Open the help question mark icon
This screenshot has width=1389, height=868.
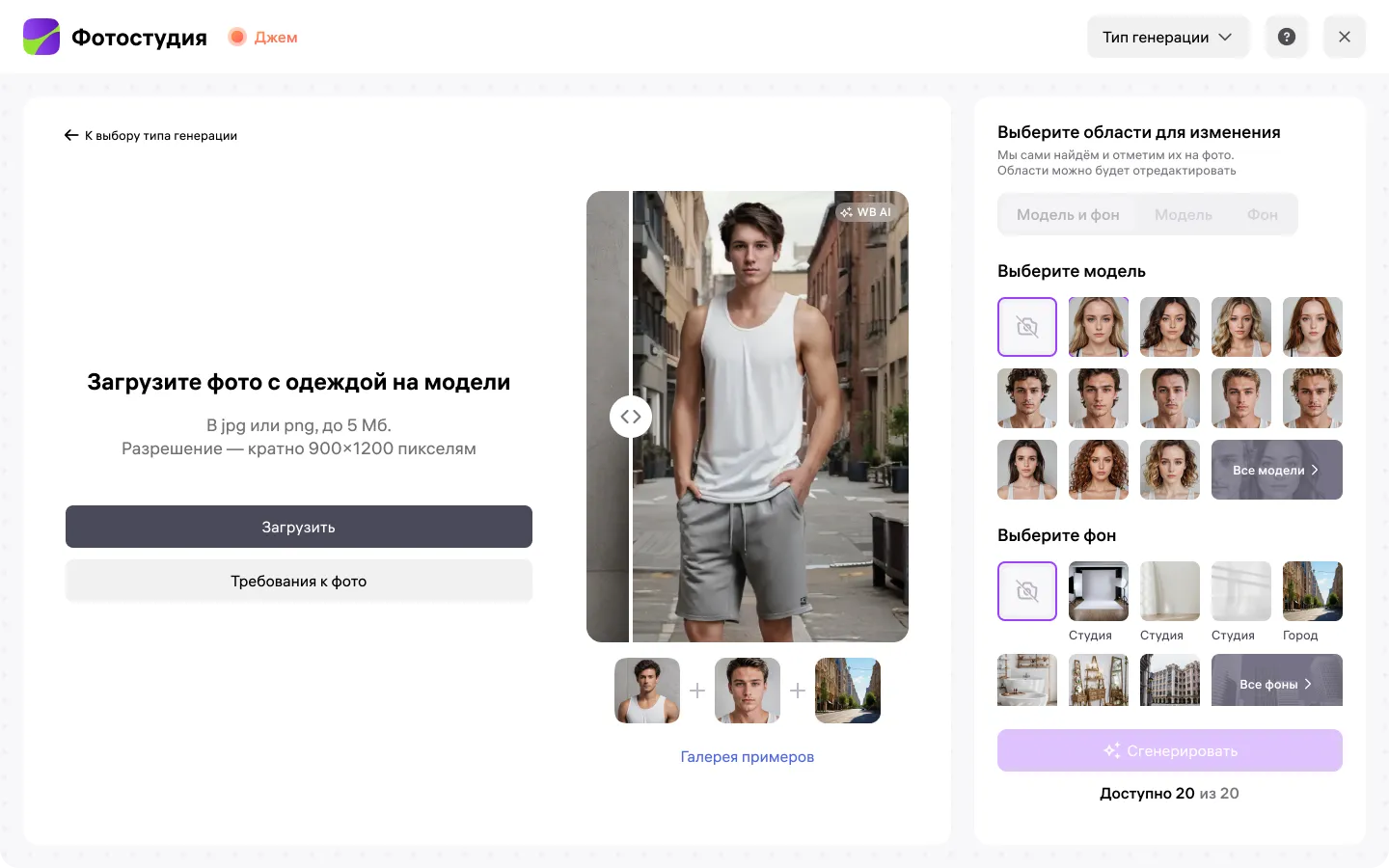tap(1286, 37)
